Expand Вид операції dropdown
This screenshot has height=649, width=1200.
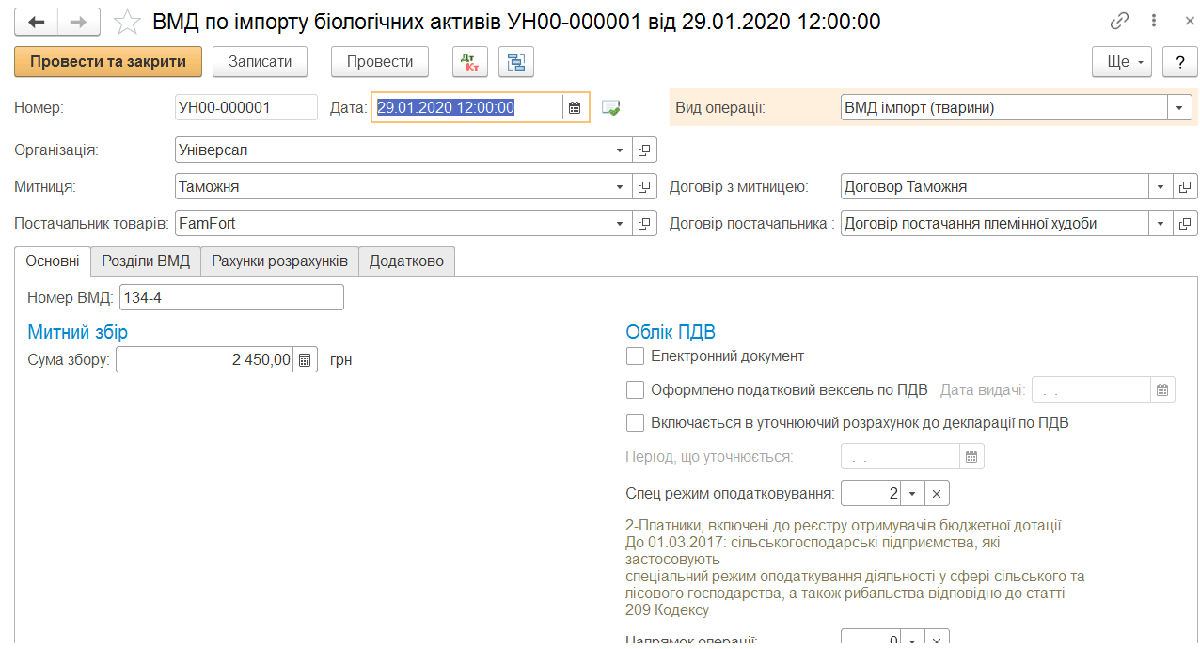tap(1180, 108)
